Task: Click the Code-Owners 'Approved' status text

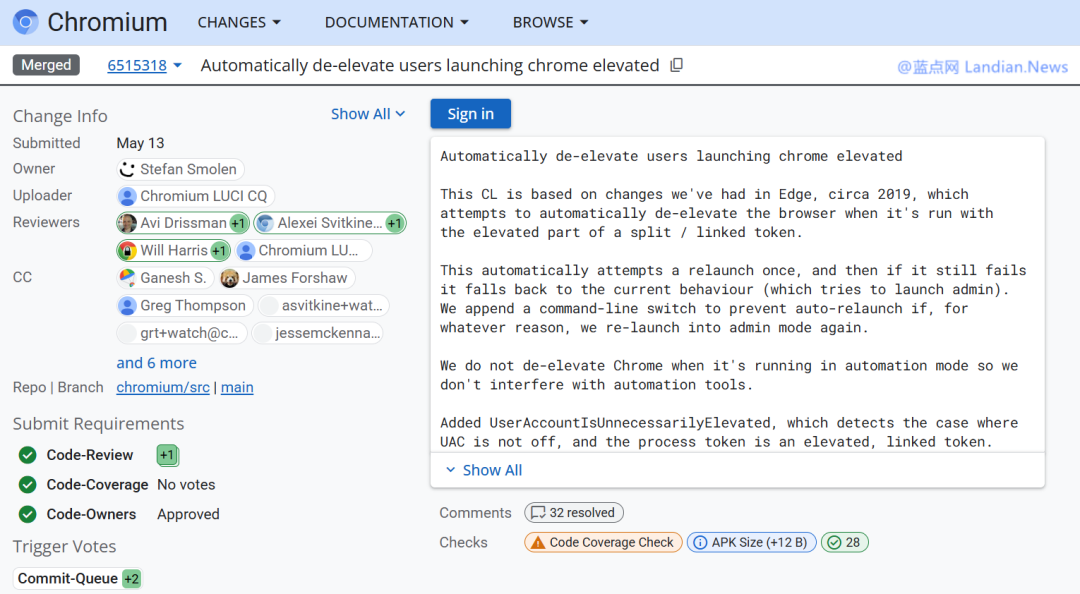Action: click(188, 514)
